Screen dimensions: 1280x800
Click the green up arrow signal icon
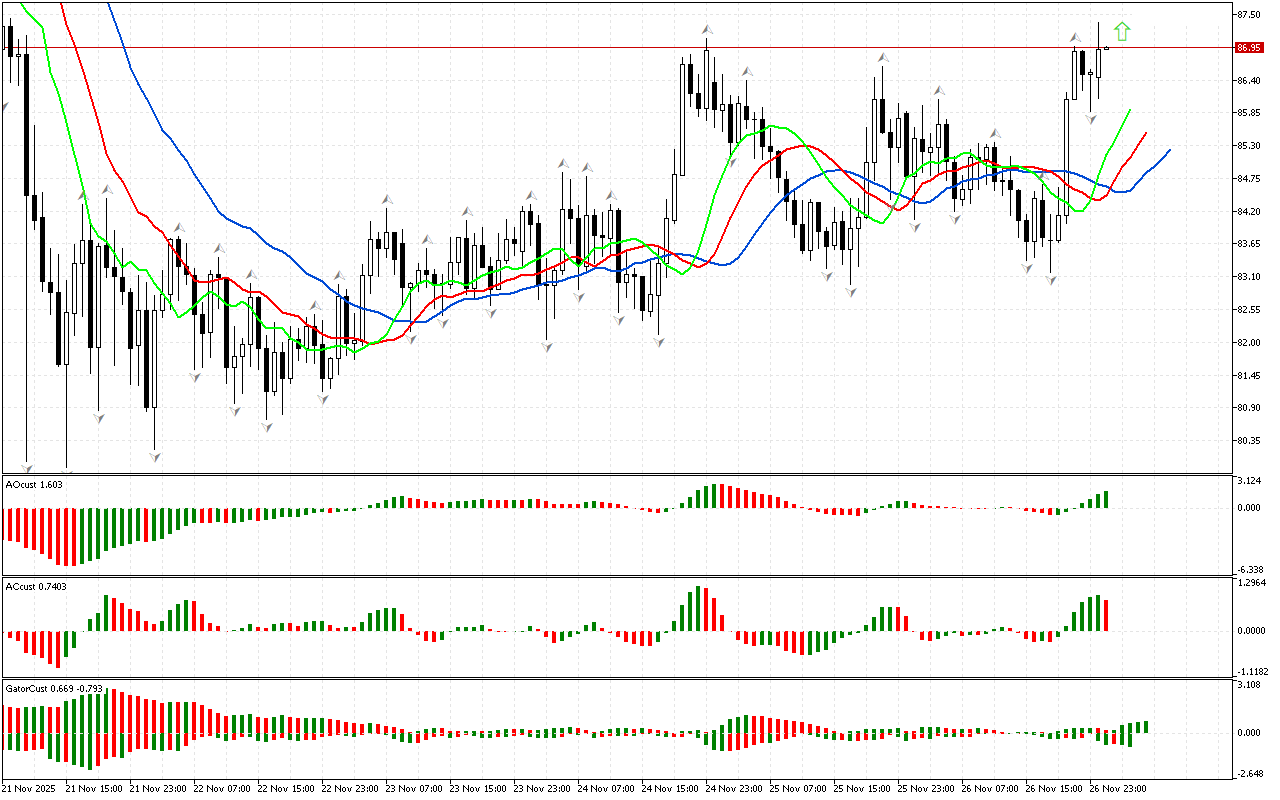1122,32
